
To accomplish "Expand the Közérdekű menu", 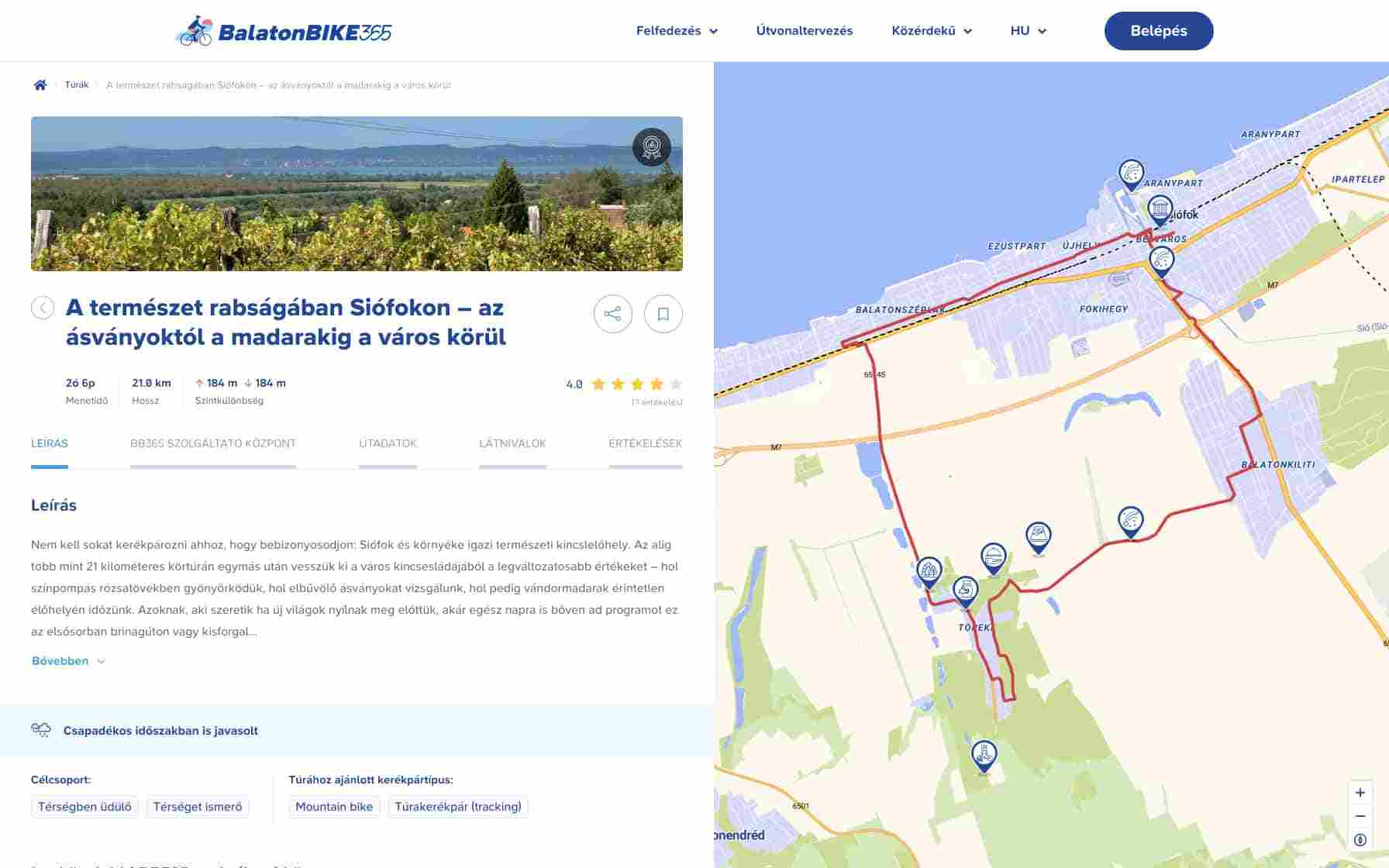I will pos(931,31).
